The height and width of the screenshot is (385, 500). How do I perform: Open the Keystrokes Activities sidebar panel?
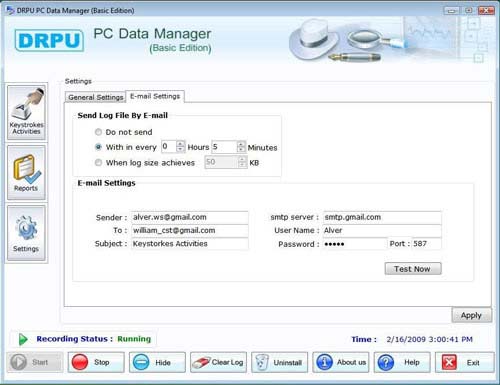(x=26, y=112)
